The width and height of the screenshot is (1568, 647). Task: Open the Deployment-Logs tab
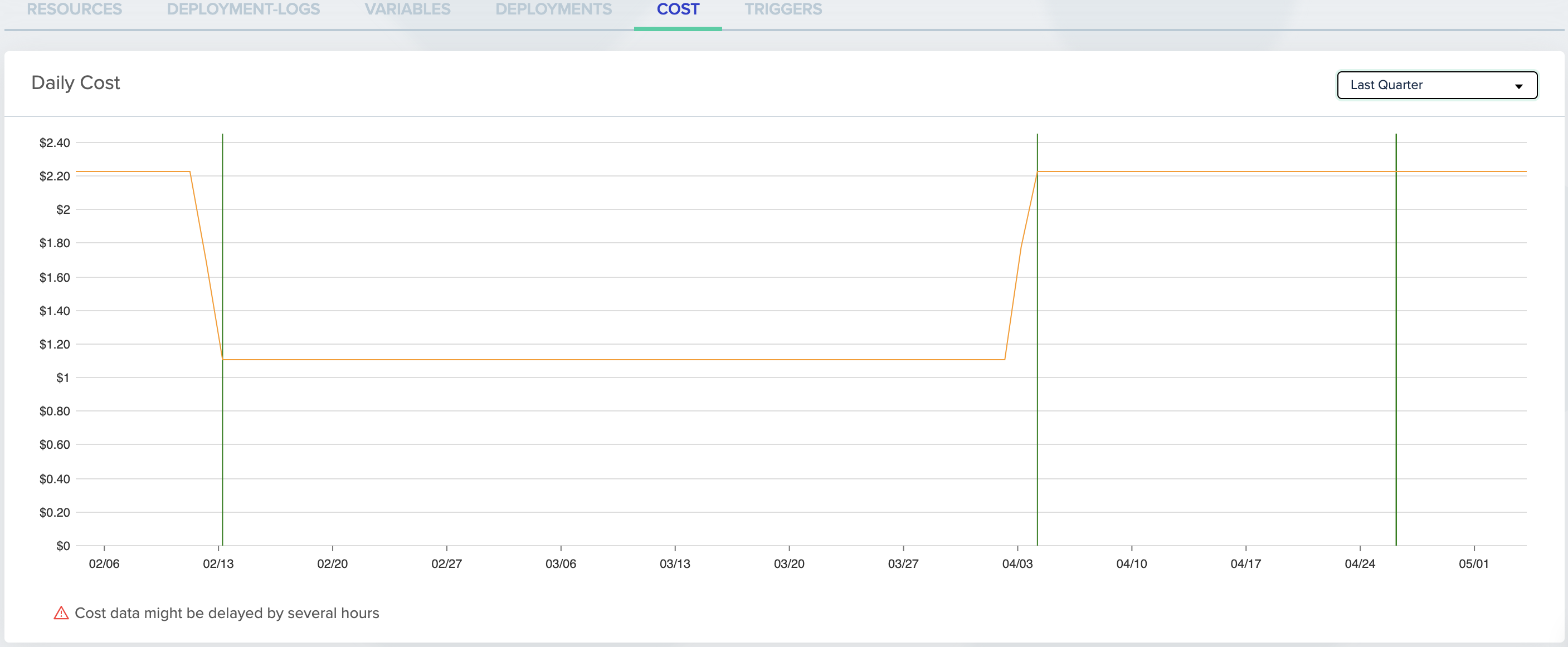click(243, 9)
